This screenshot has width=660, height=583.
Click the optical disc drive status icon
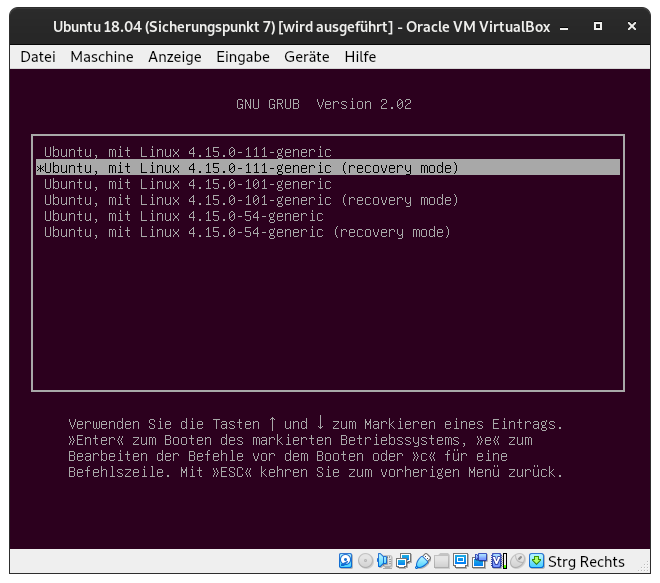click(365, 561)
